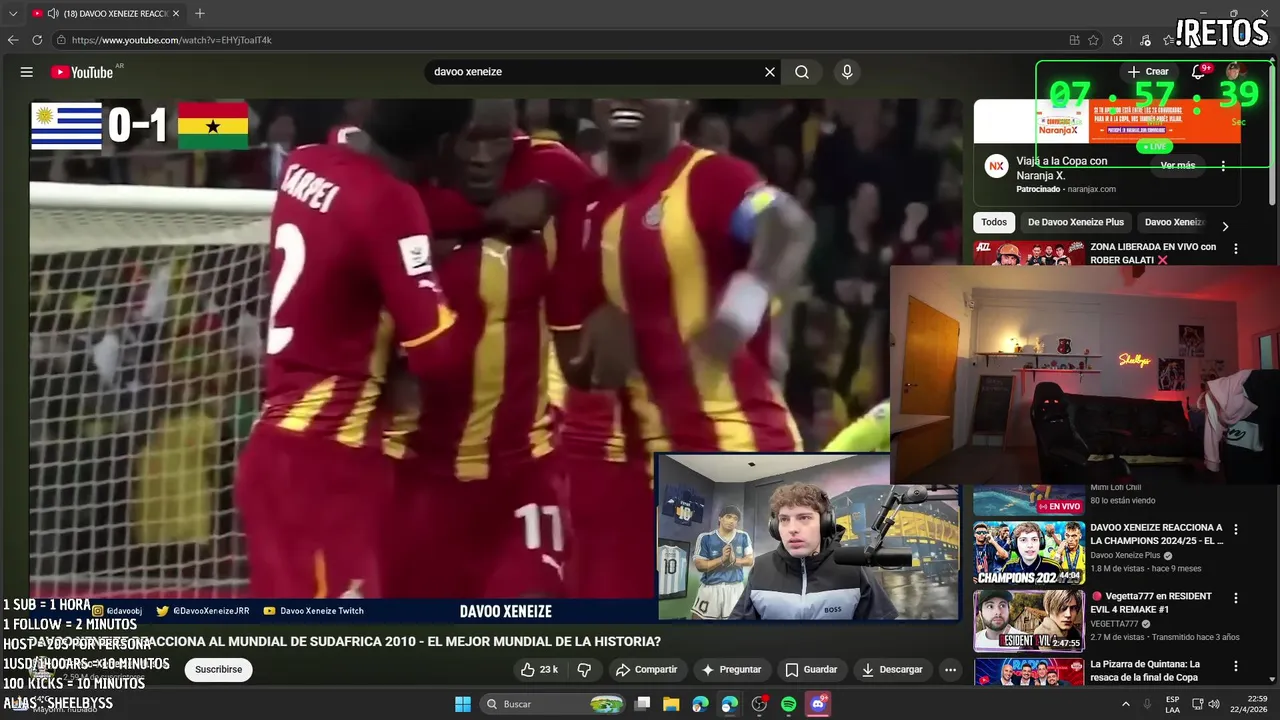The height and width of the screenshot is (720, 1280).
Task: Click the YouTube URL address bar
Action: 560,40
